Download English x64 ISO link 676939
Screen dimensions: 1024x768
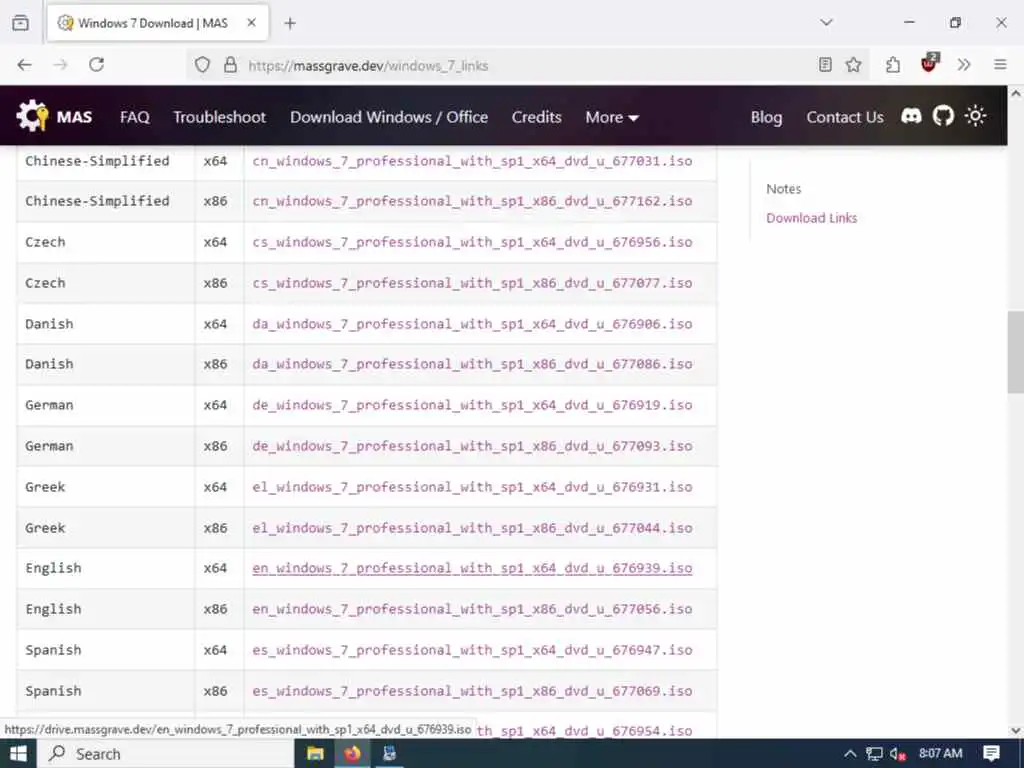[x=472, y=568]
